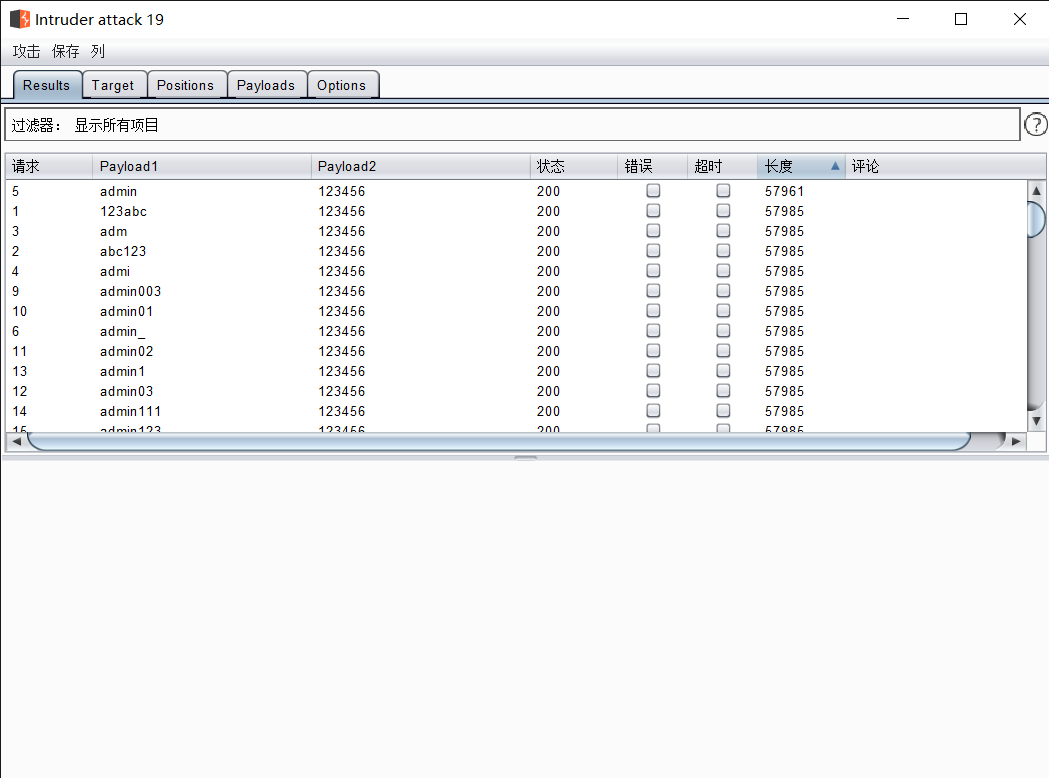Viewport: 1049px width, 778px height.
Task: Toggle 超时 checkbox for abc123 row
Action: pos(723,251)
